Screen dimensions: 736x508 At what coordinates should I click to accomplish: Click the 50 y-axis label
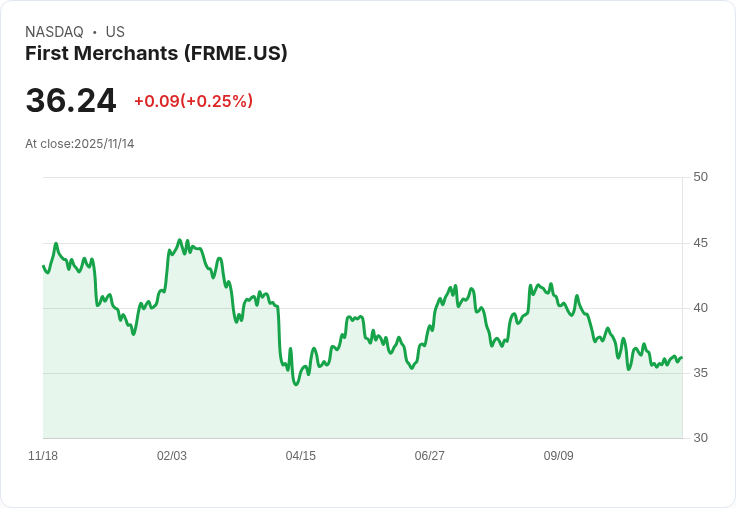point(701,177)
